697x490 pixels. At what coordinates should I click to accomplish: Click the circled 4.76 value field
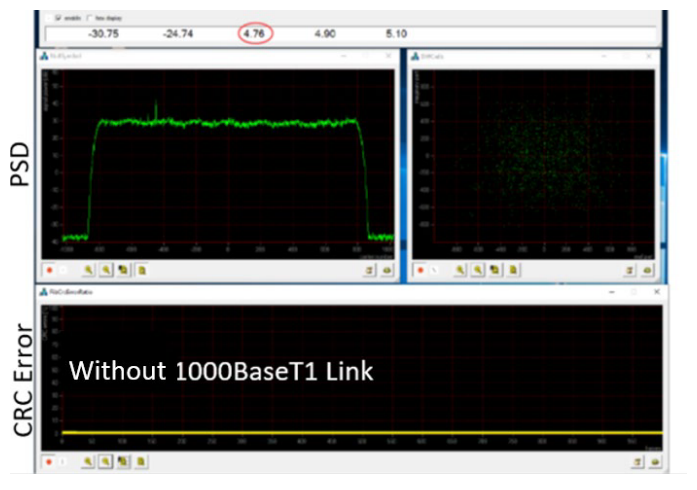pos(255,34)
